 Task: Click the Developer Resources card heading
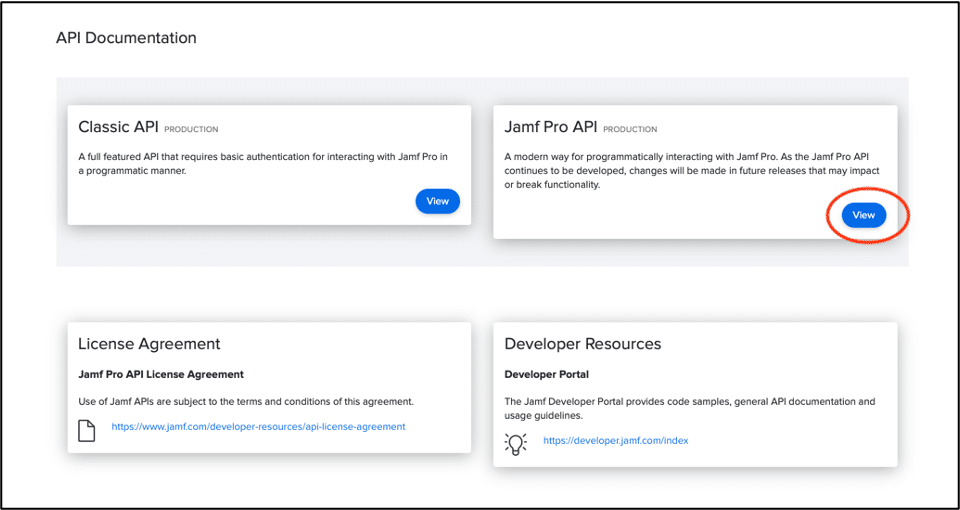point(582,344)
